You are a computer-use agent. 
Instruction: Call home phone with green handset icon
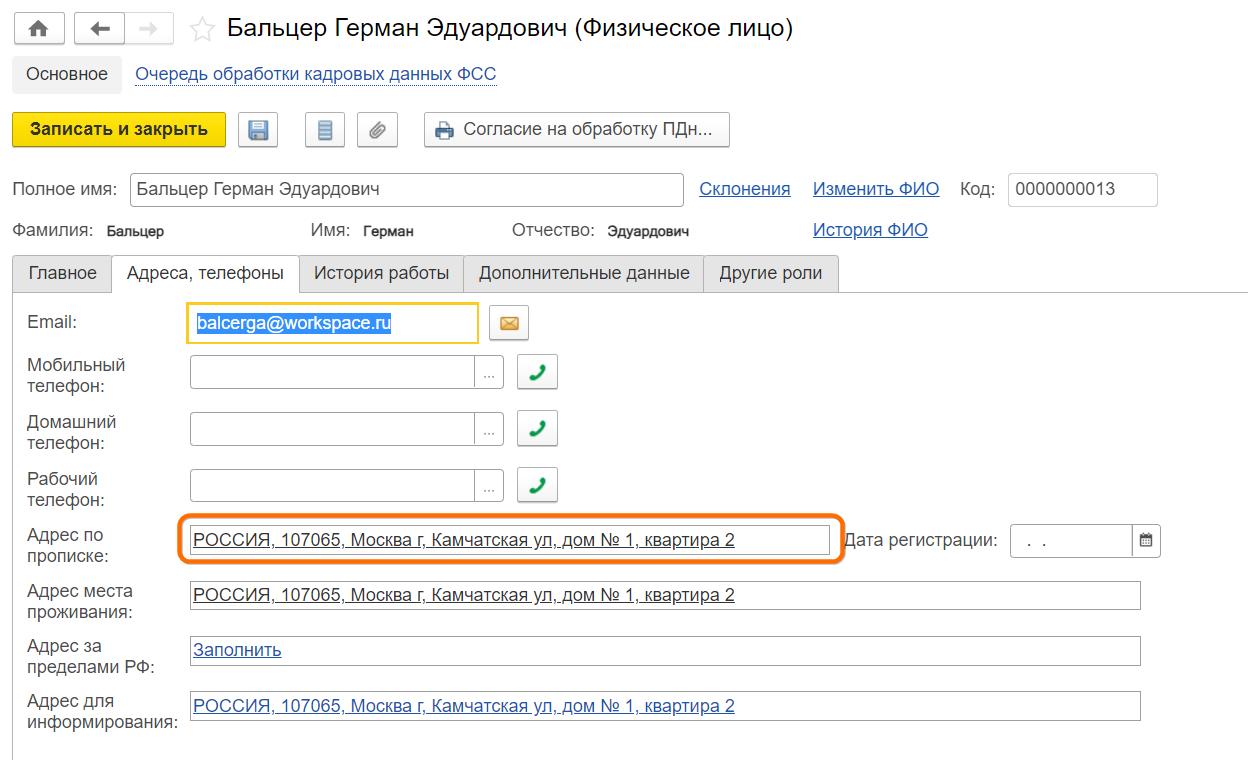coord(537,429)
